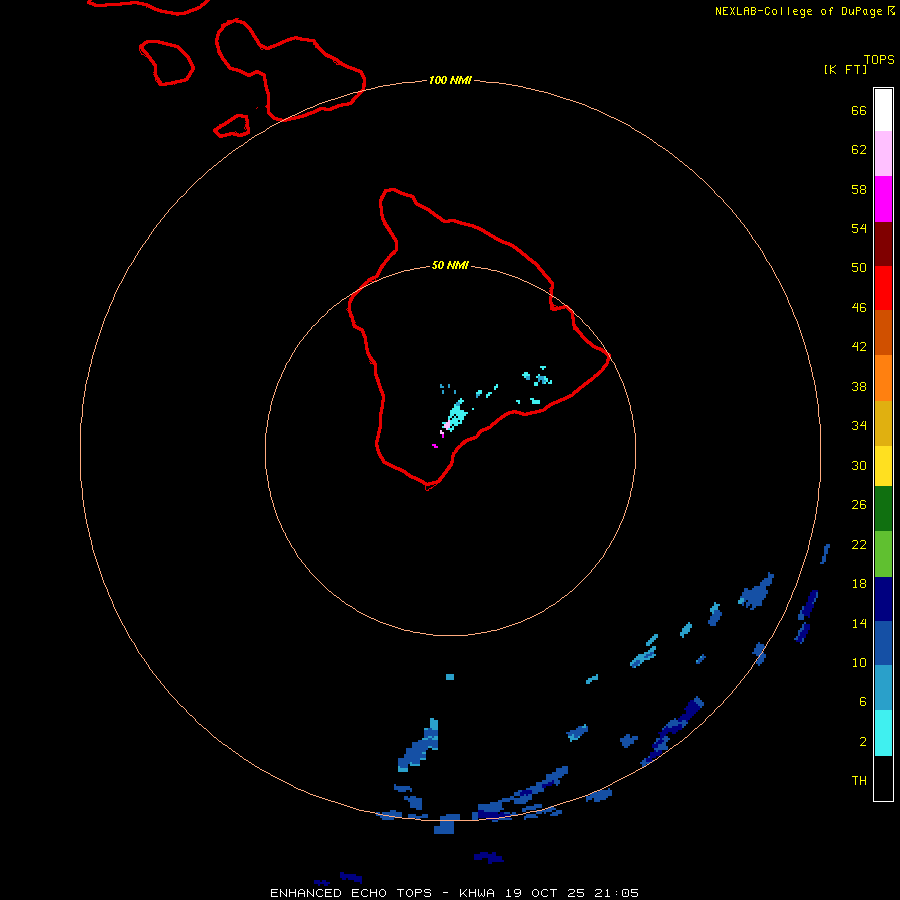Click the dark green swatch near 26

pos(883,509)
